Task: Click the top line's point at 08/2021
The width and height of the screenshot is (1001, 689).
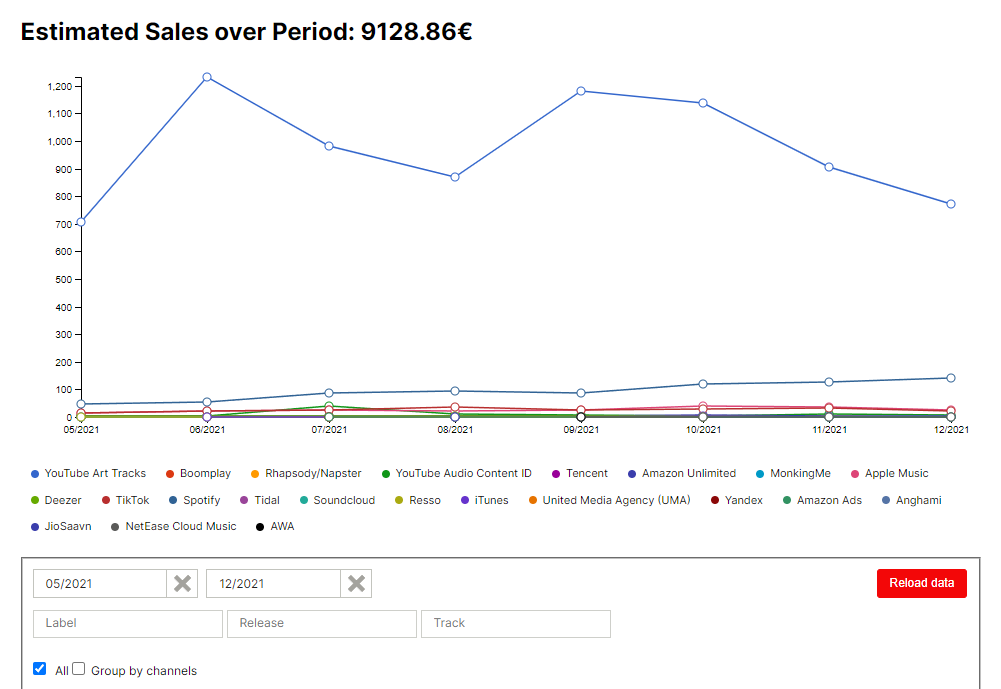Action: [x=455, y=177]
